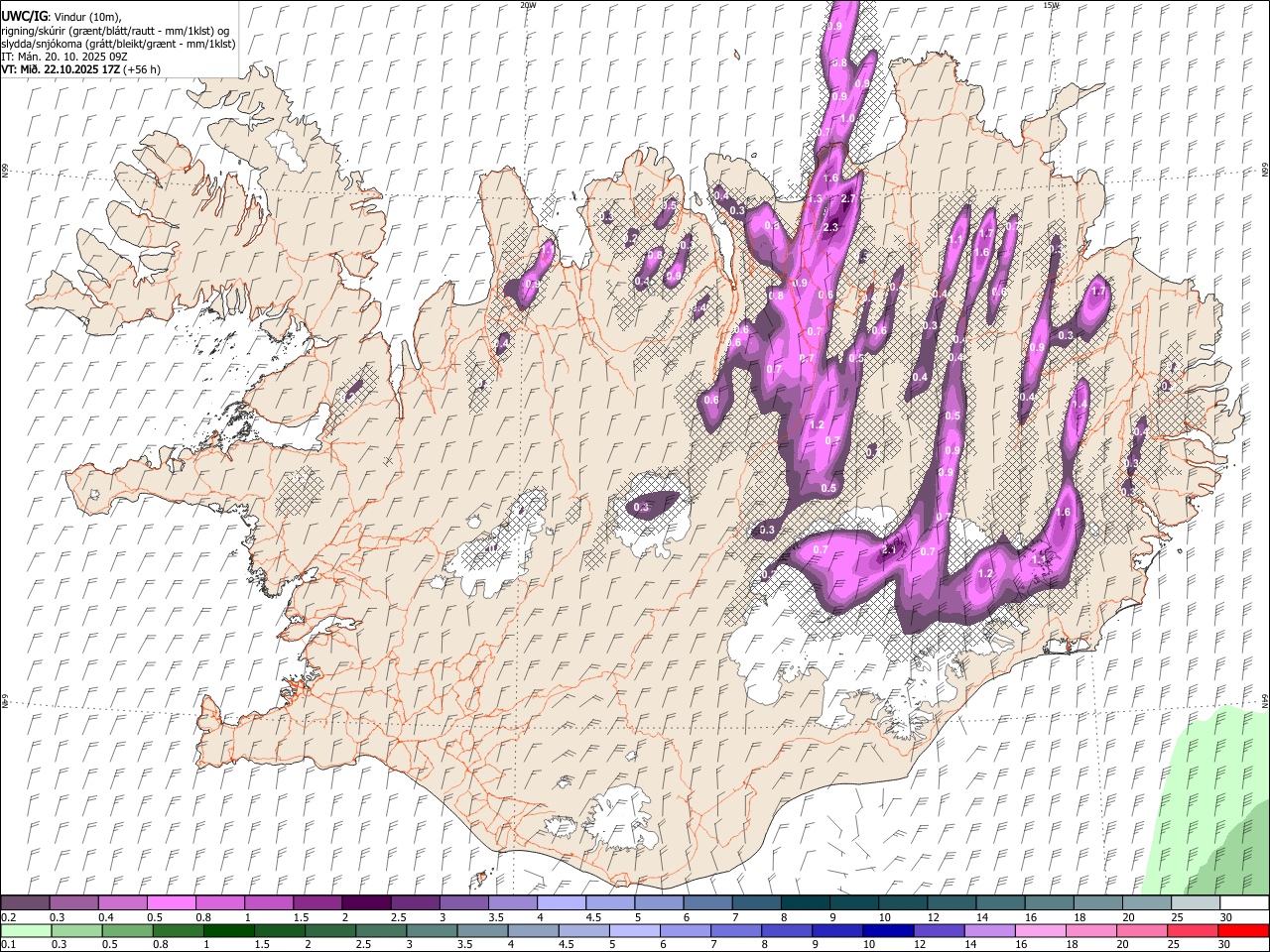Click the '2.1' value near the glacier
This screenshot has height=952, width=1270.
[890, 550]
